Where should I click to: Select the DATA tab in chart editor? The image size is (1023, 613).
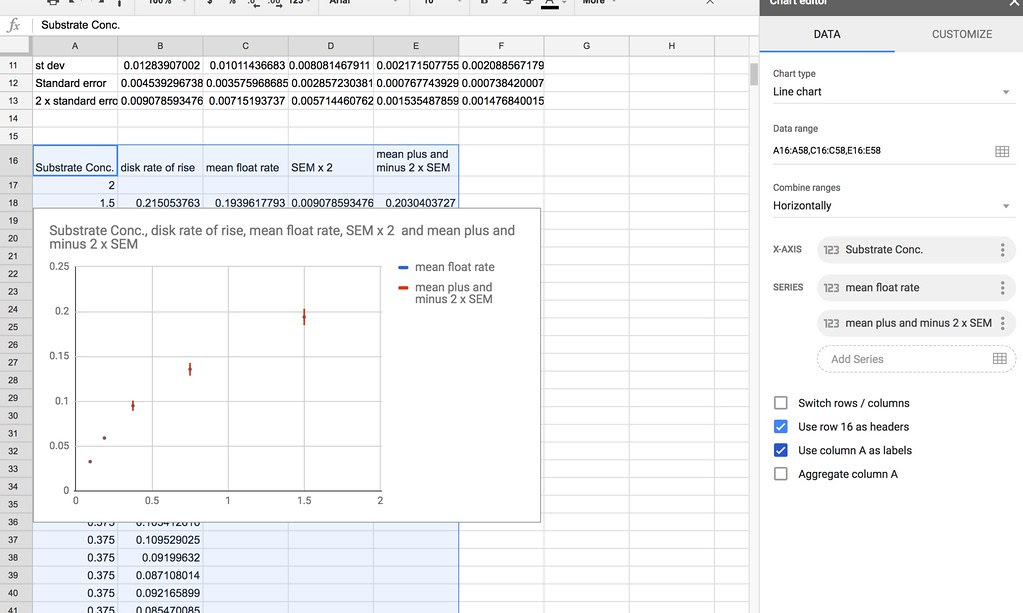pyautogui.click(x=827, y=34)
